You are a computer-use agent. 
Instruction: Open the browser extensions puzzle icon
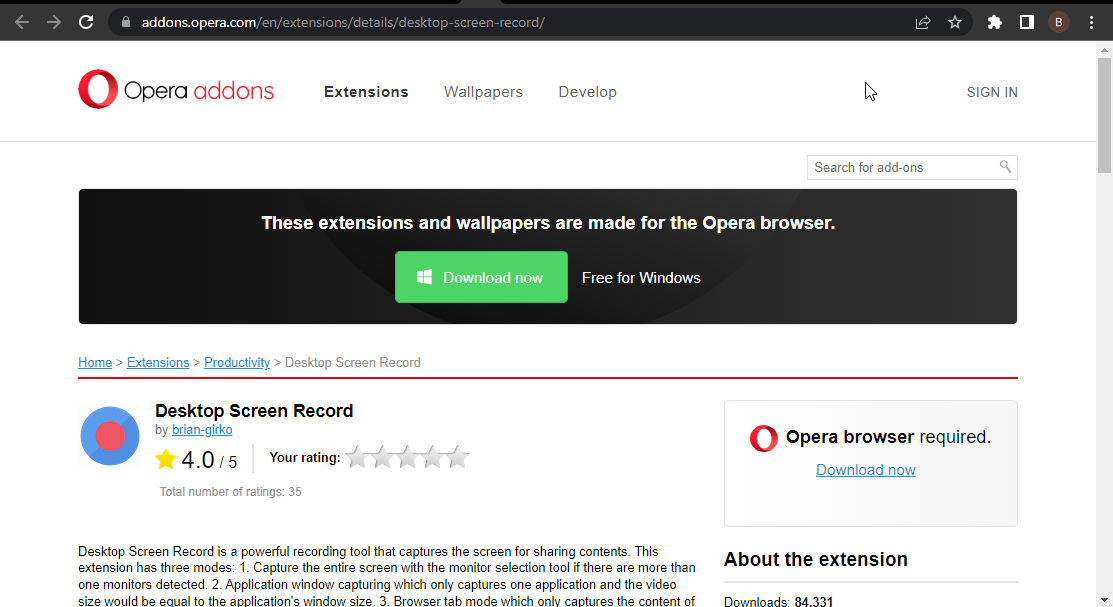(x=994, y=22)
